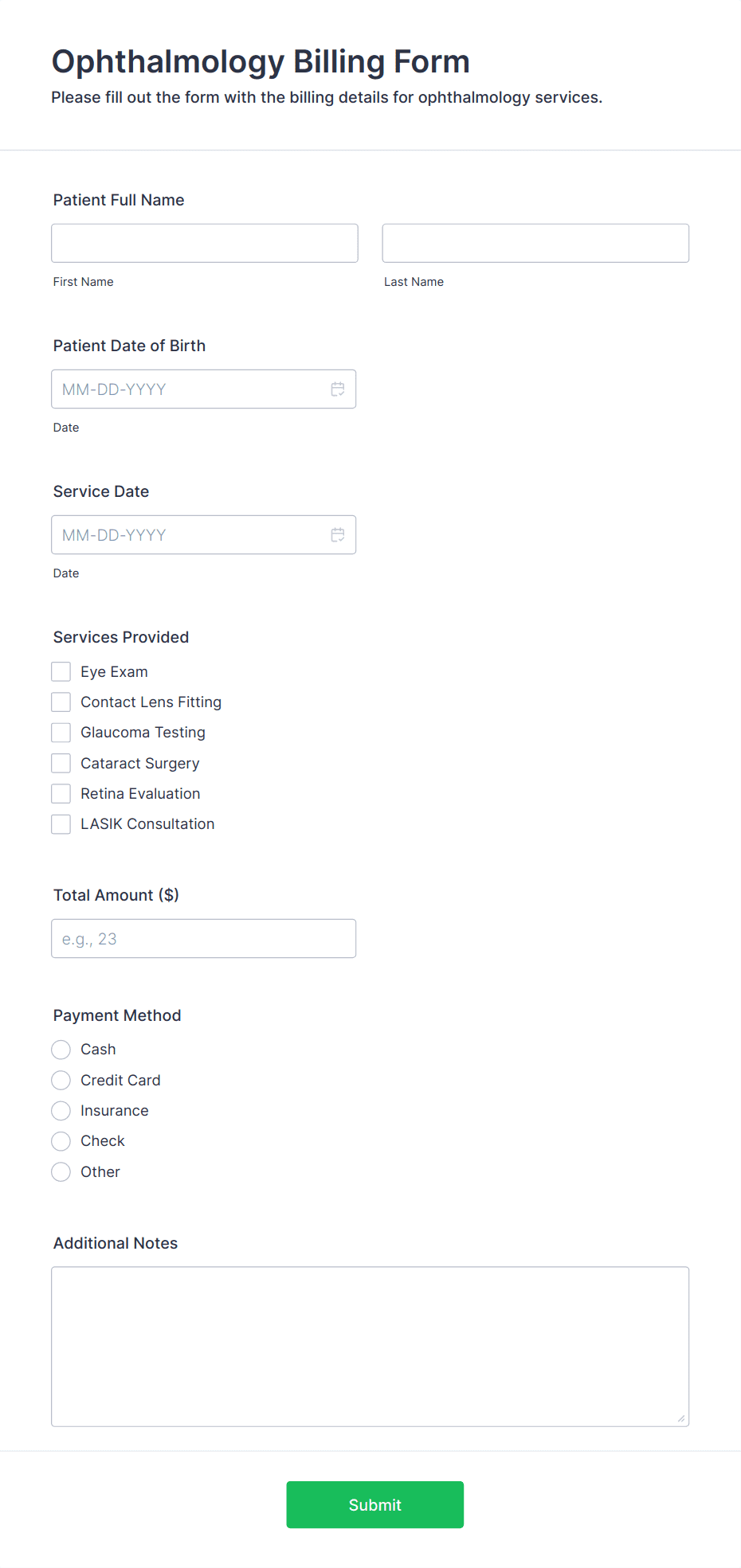Select the Cataract Surgery checkbox
This screenshot has height=1568, width=741.
pos(61,764)
